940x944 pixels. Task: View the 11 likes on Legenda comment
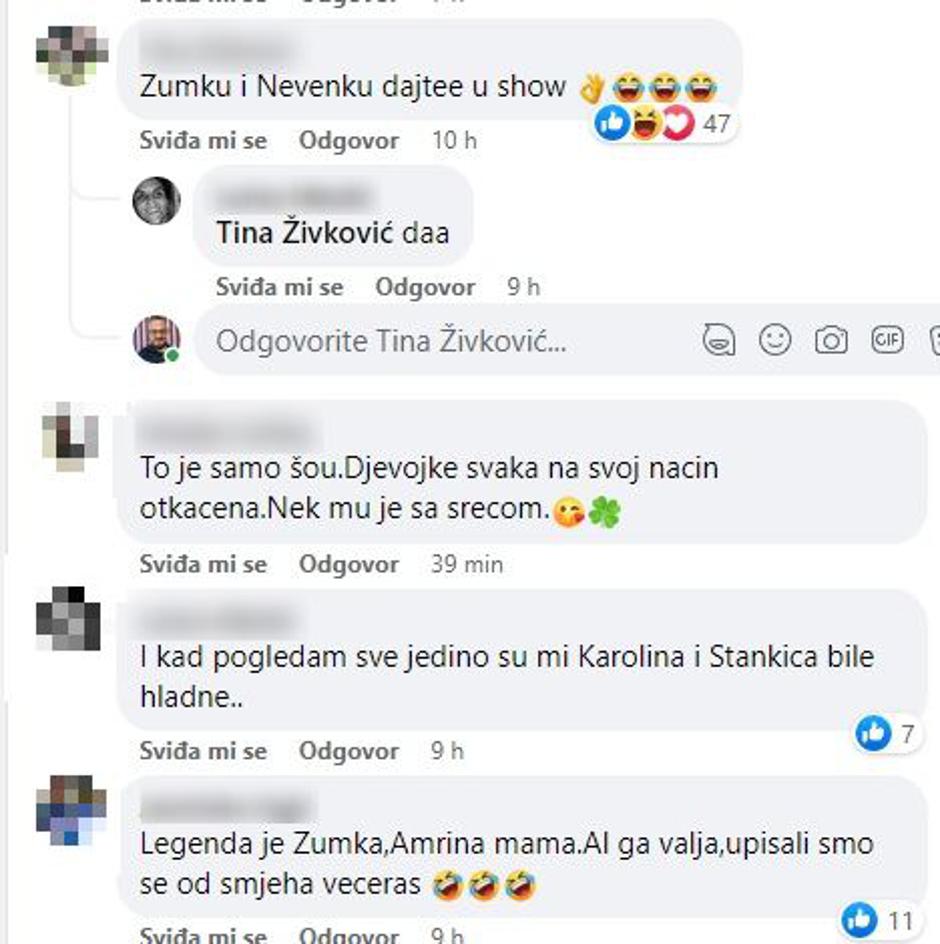click(877, 921)
